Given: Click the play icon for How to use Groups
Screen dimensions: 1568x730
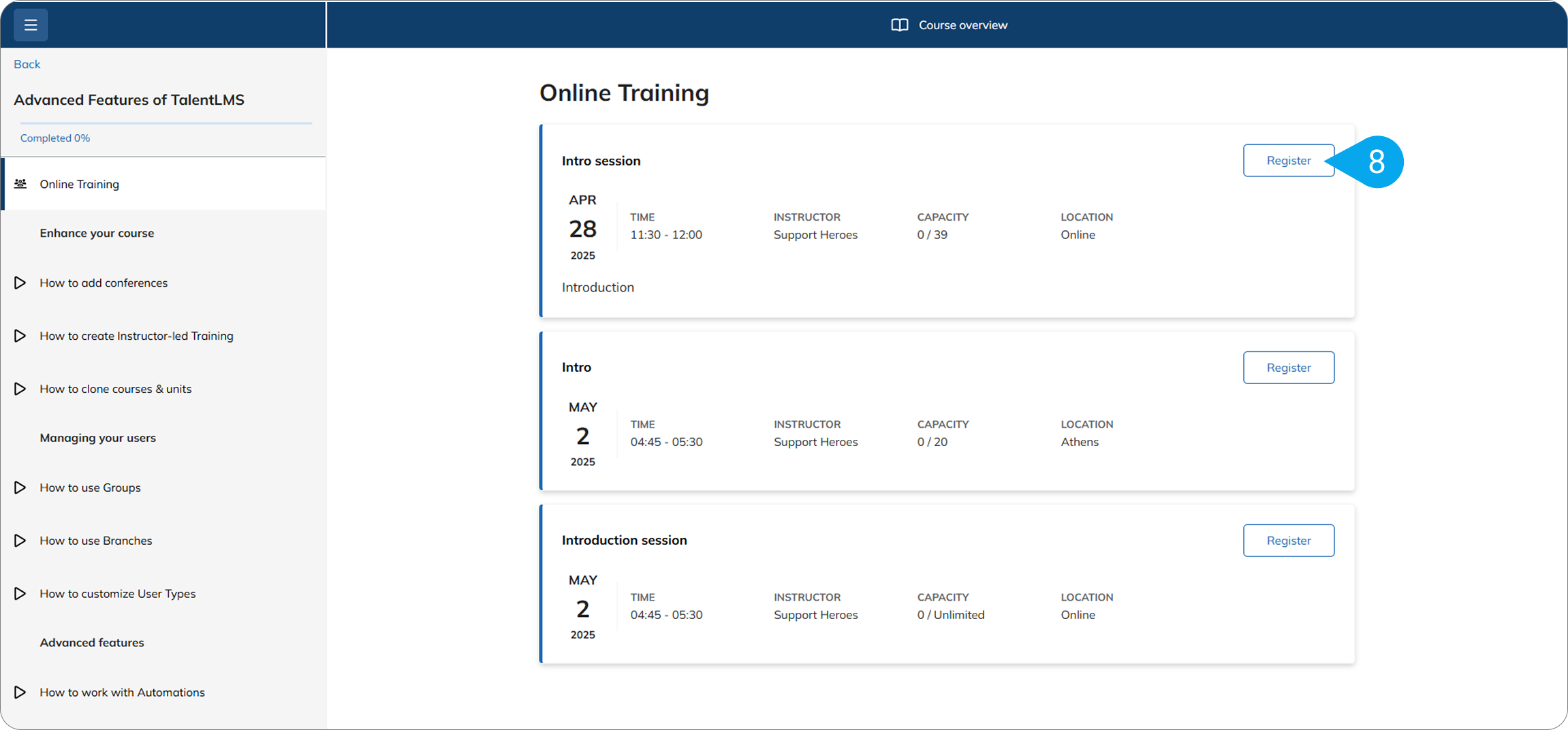Looking at the screenshot, I should 20,488.
